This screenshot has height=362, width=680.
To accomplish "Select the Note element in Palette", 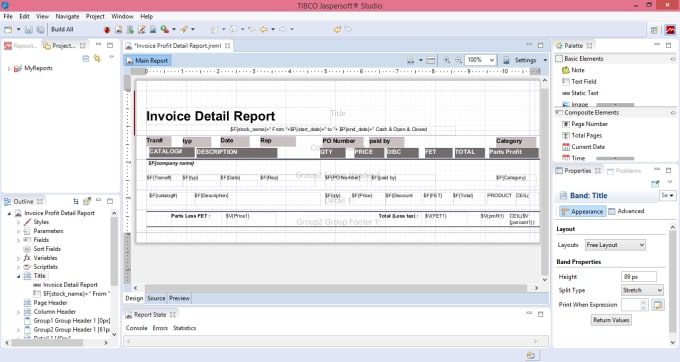I will click(573, 70).
